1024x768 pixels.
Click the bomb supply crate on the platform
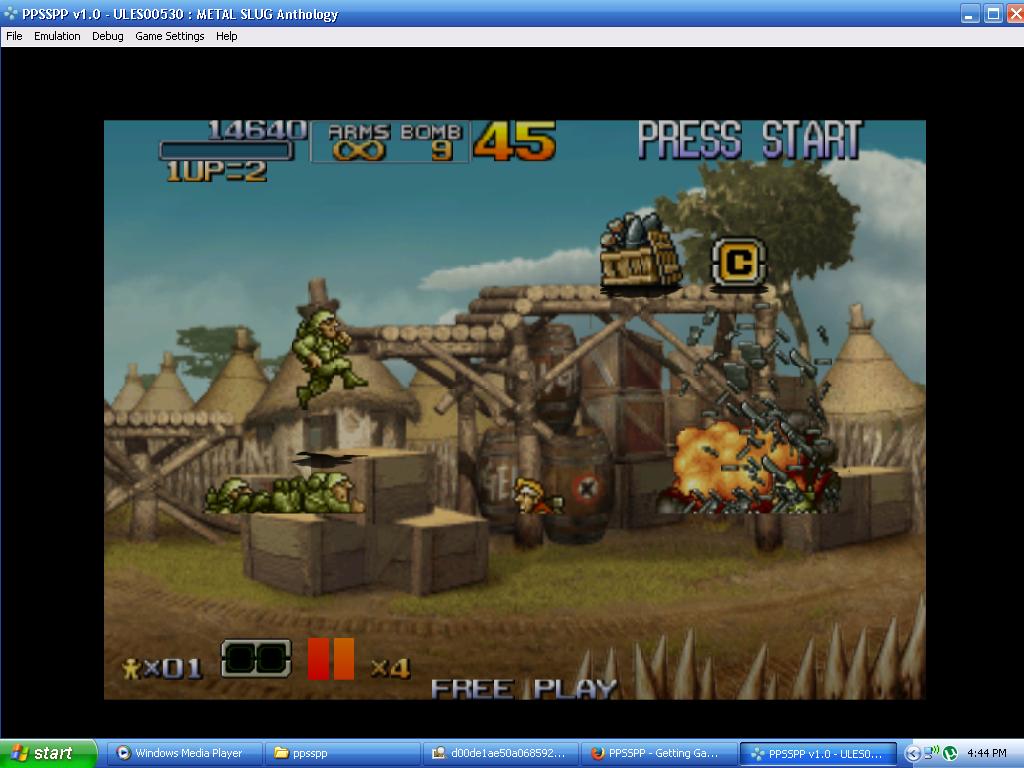coord(640,256)
